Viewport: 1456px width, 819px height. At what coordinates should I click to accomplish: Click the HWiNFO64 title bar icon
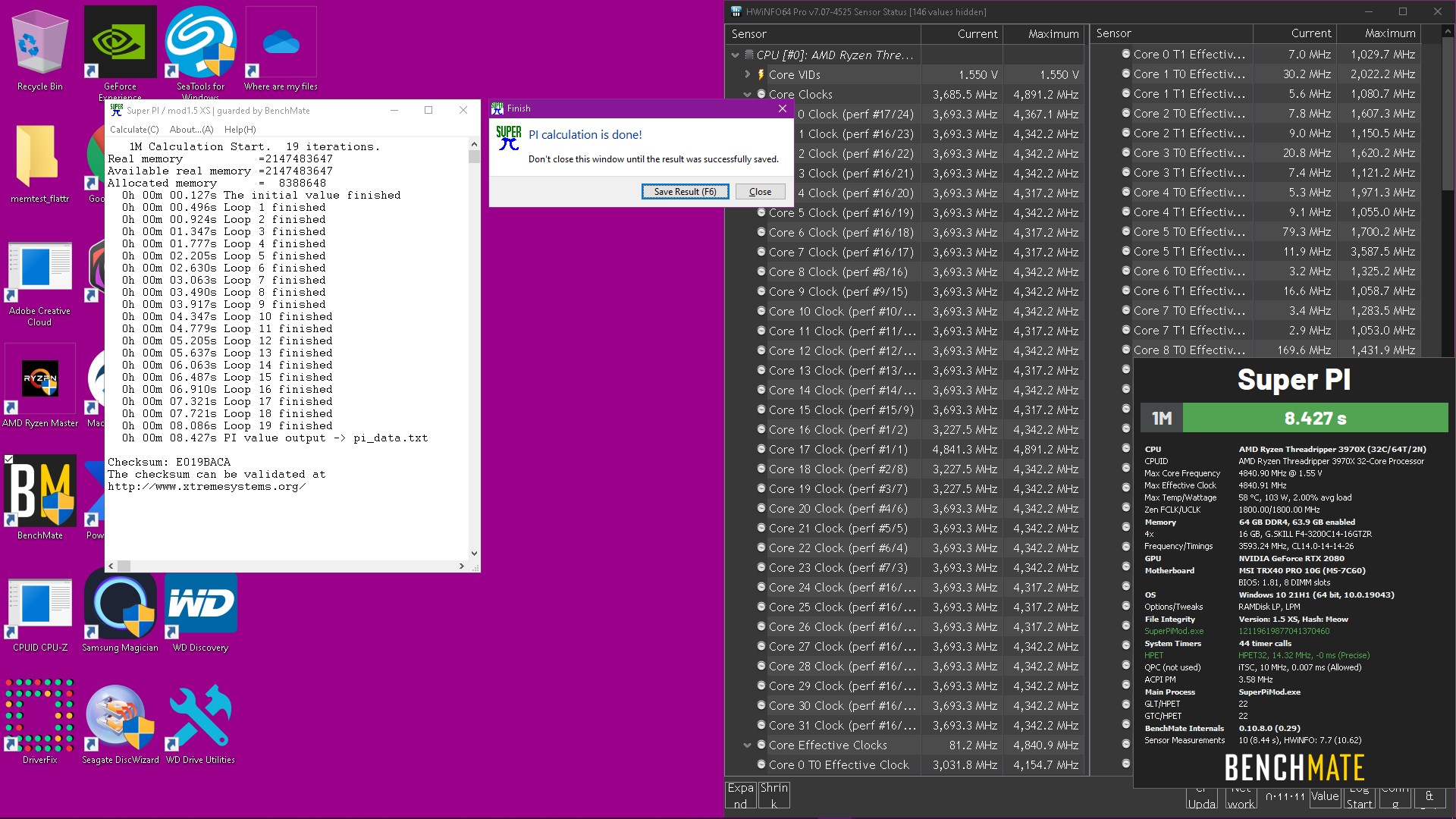tap(736, 11)
